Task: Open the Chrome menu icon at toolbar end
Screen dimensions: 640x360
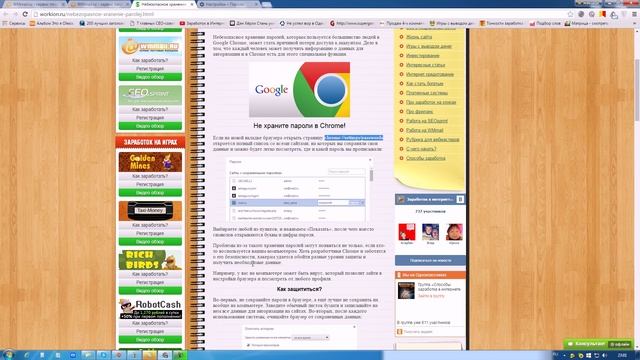Action: (634, 14)
